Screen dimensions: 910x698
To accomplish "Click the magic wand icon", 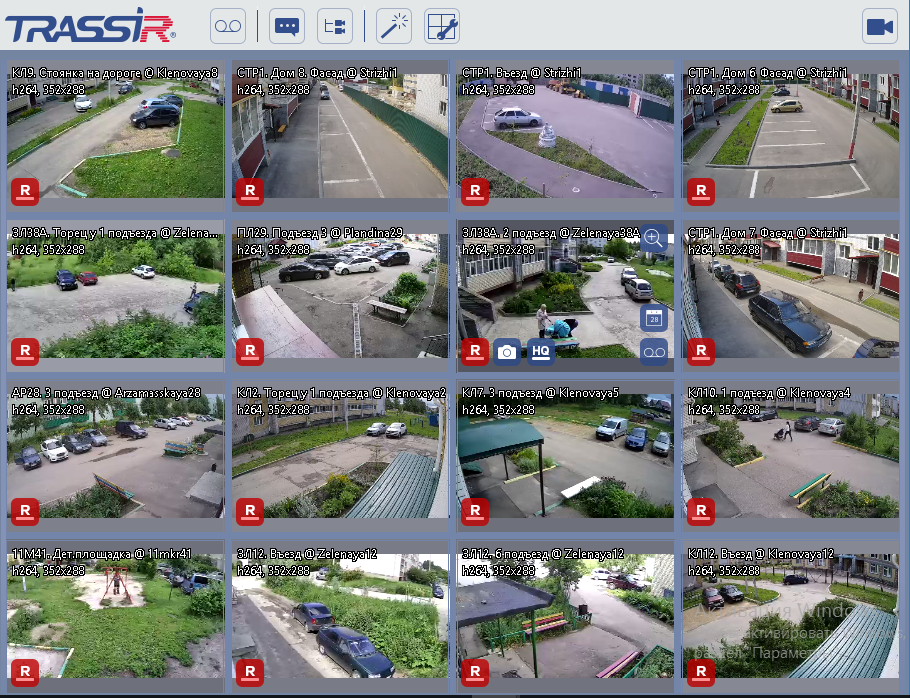I will [394, 26].
